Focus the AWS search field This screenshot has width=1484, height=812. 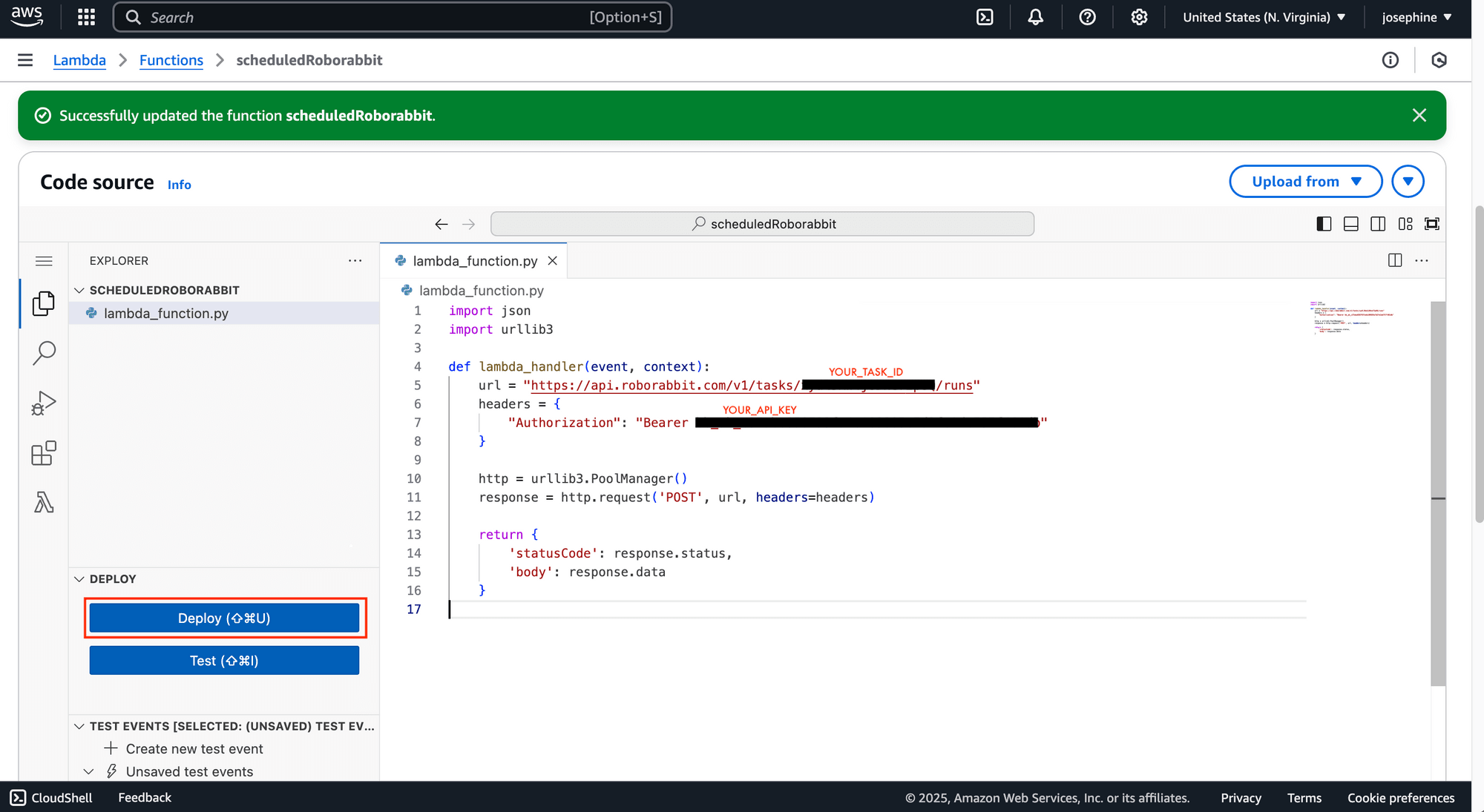click(393, 17)
